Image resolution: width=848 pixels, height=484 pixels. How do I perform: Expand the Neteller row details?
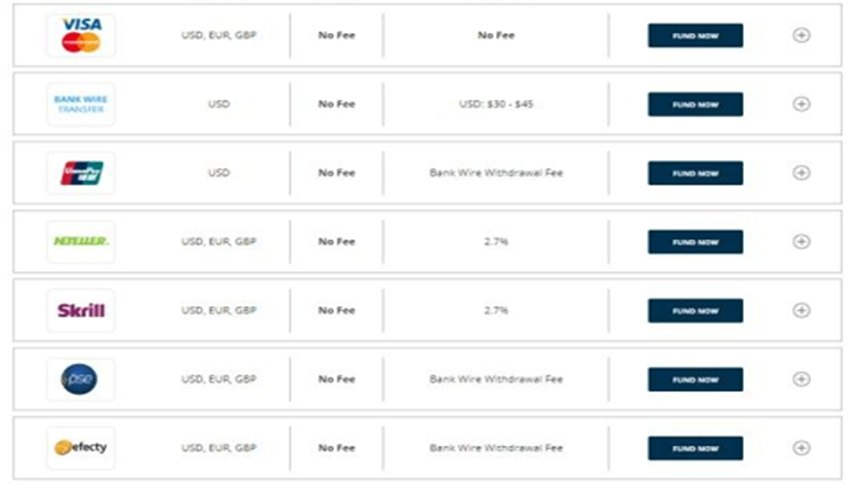[x=801, y=241]
